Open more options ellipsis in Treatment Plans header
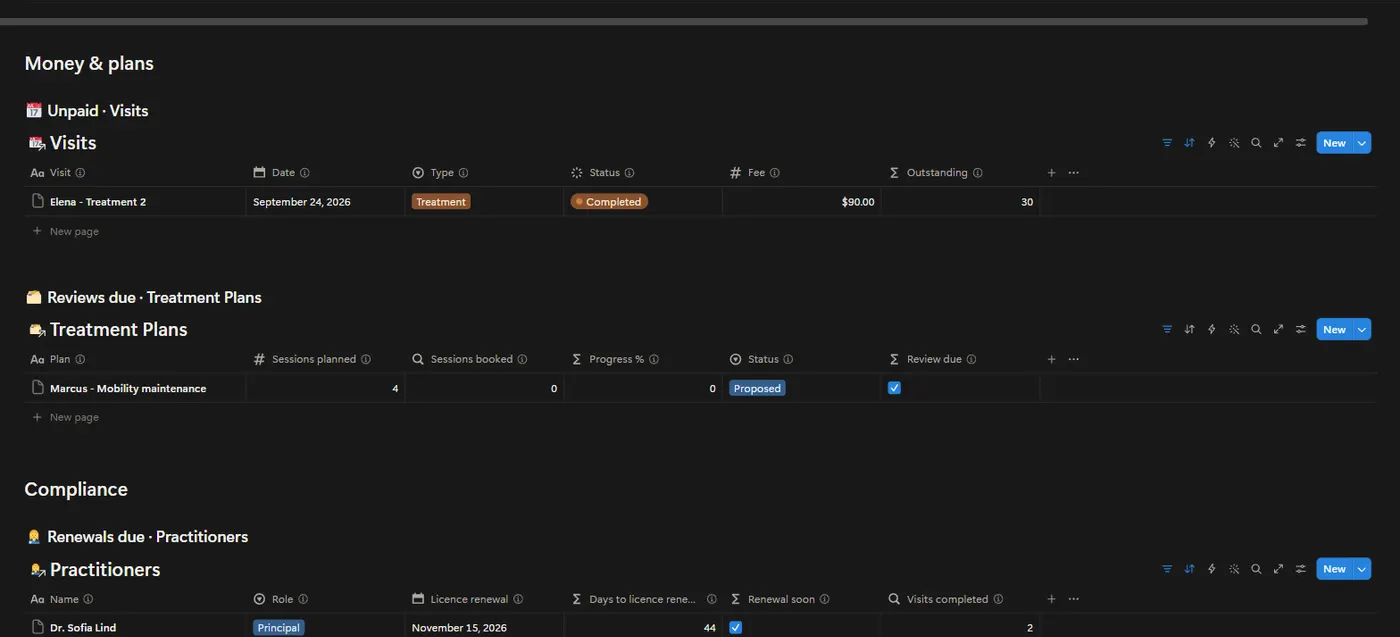Image resolution: width=1400 pixels, height=637 pixels. 1073,359
